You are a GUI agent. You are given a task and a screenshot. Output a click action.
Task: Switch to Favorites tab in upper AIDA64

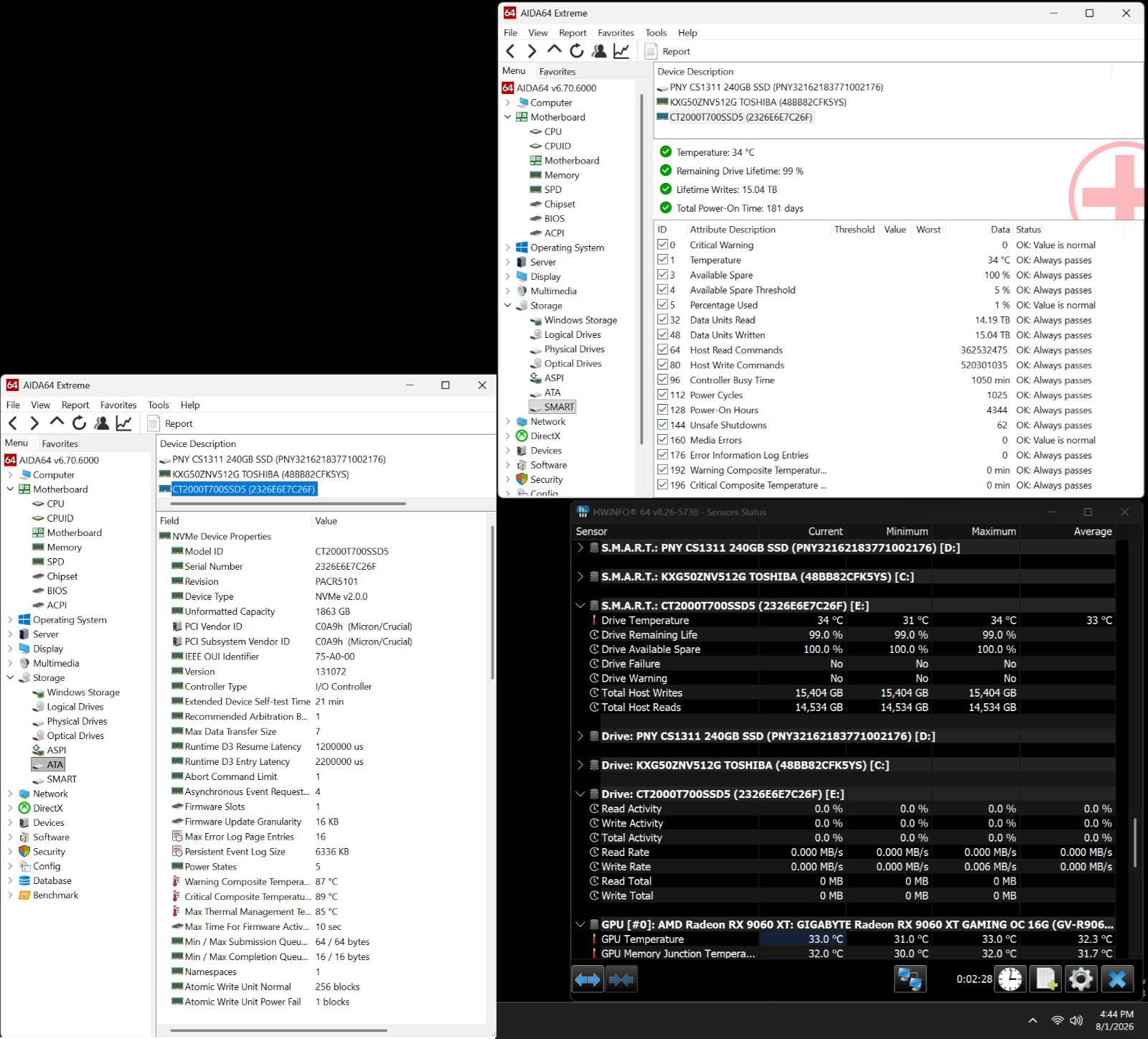(557, 72)
